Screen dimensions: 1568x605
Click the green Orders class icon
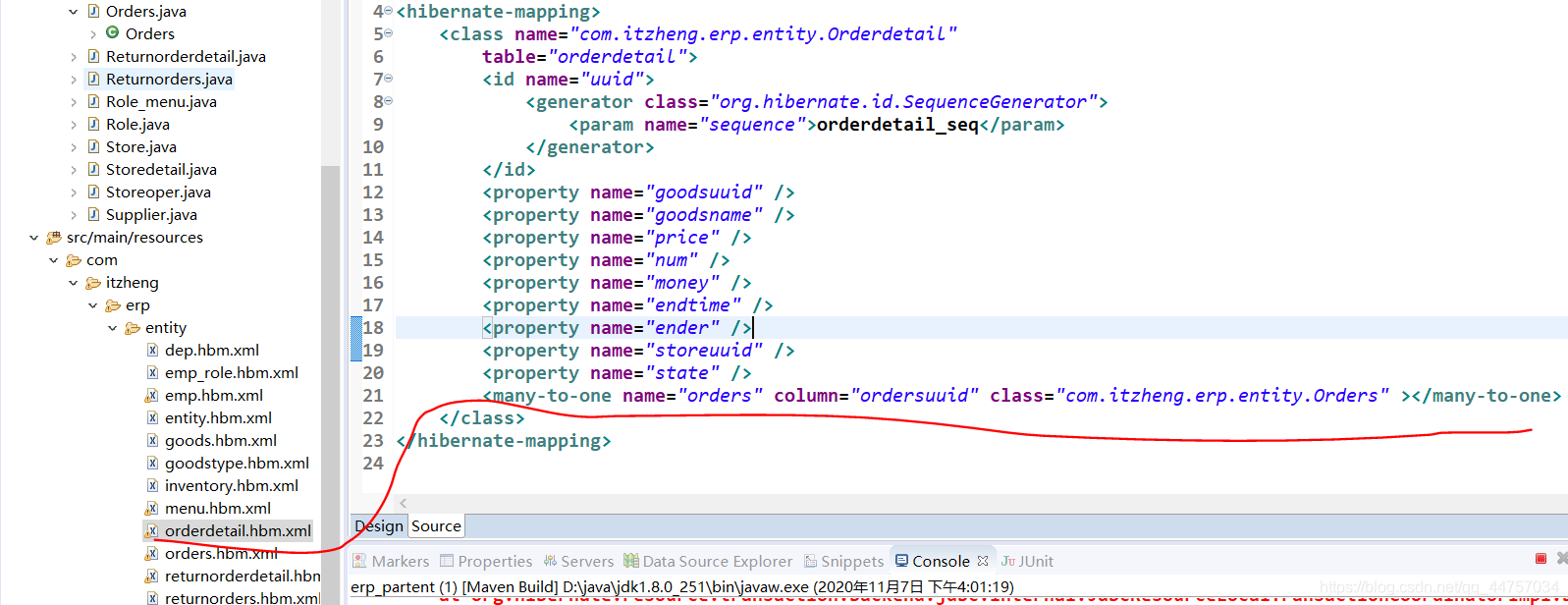(113, 33)
